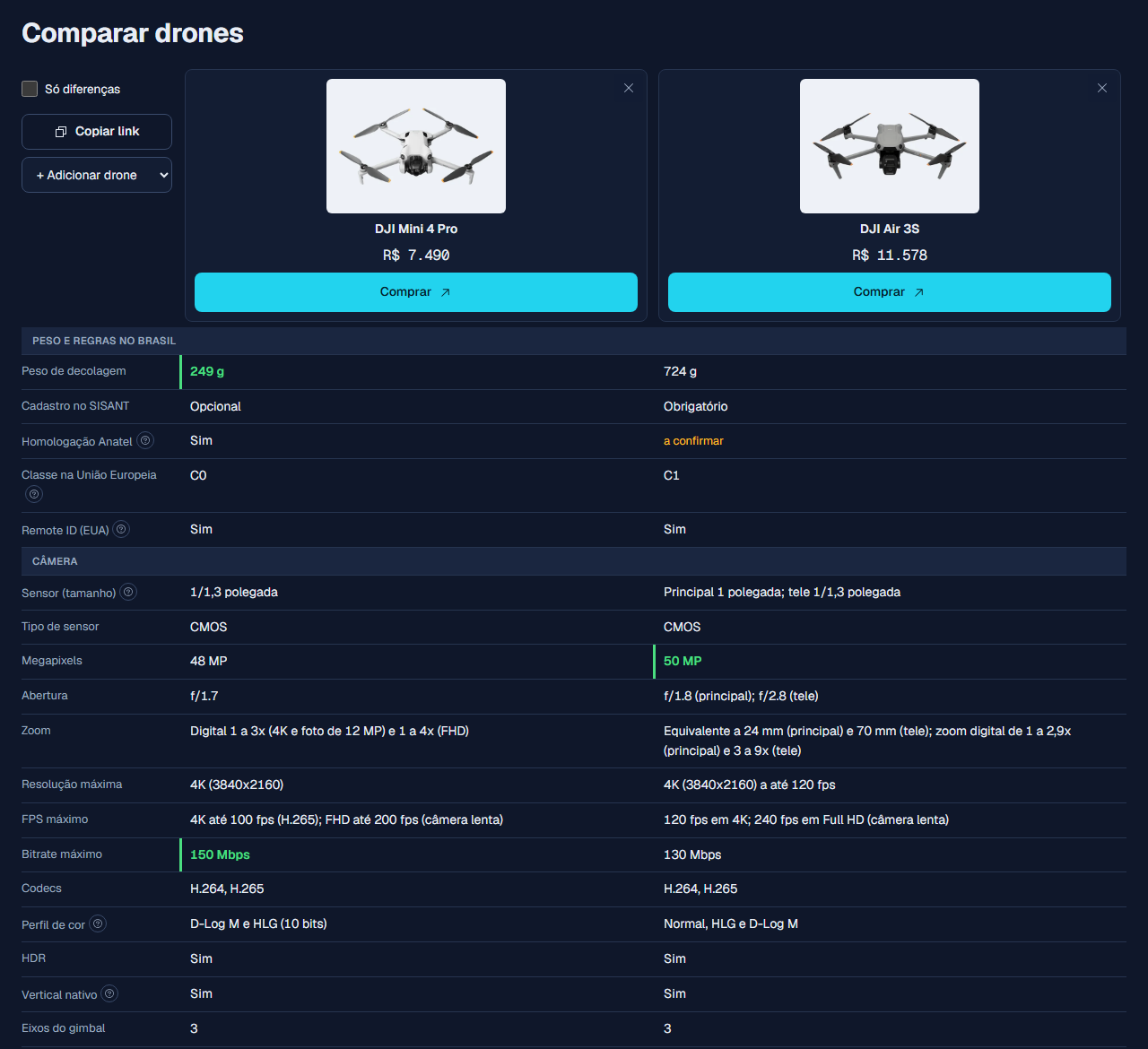Click the R$ 7.490 price
Screen dimensions: 1148x1049
[x=416, y=256]
